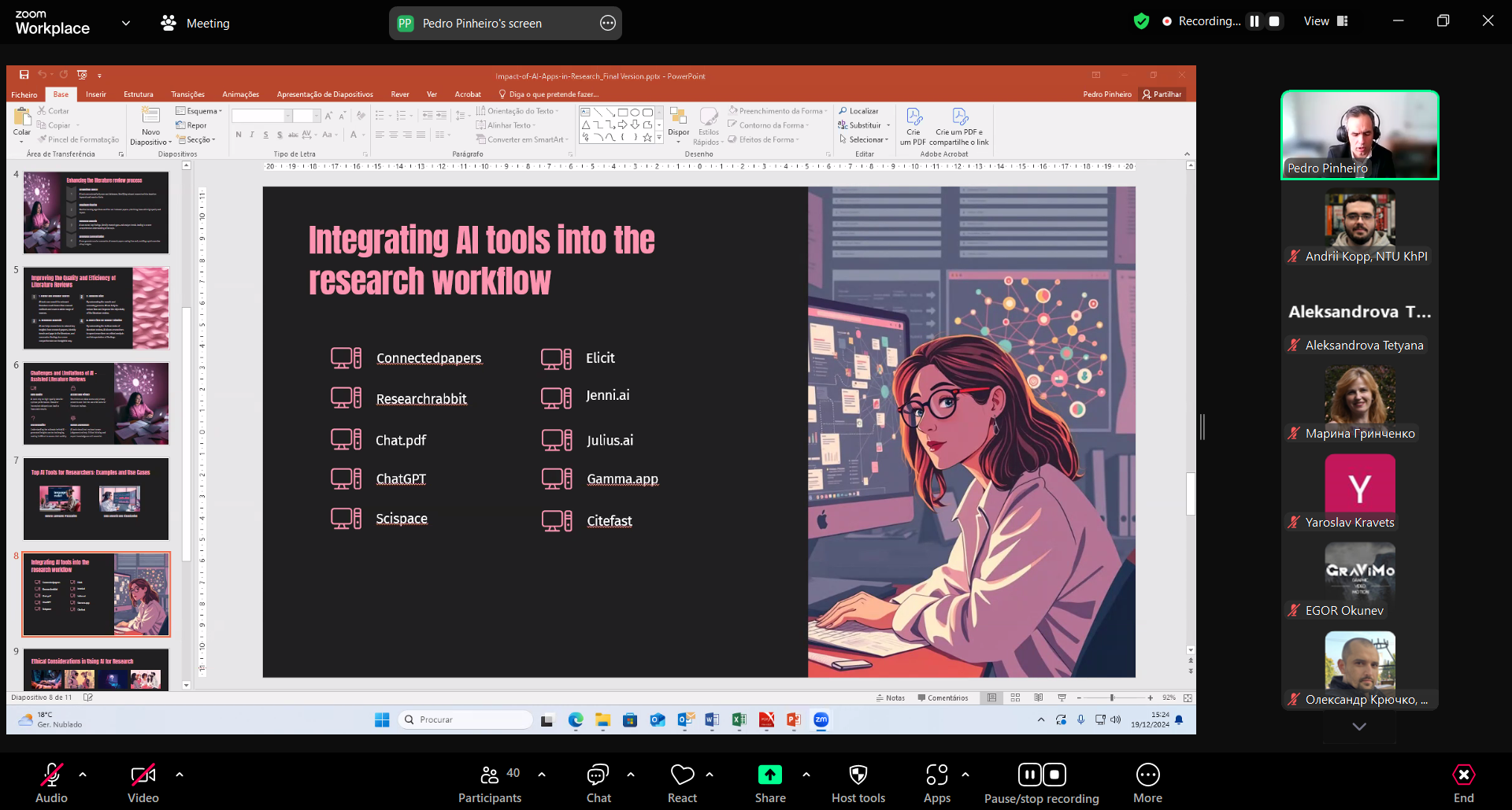The image size is (1512, 810).
Task: Click the Citefast link on slide
Action: [610, 521]
